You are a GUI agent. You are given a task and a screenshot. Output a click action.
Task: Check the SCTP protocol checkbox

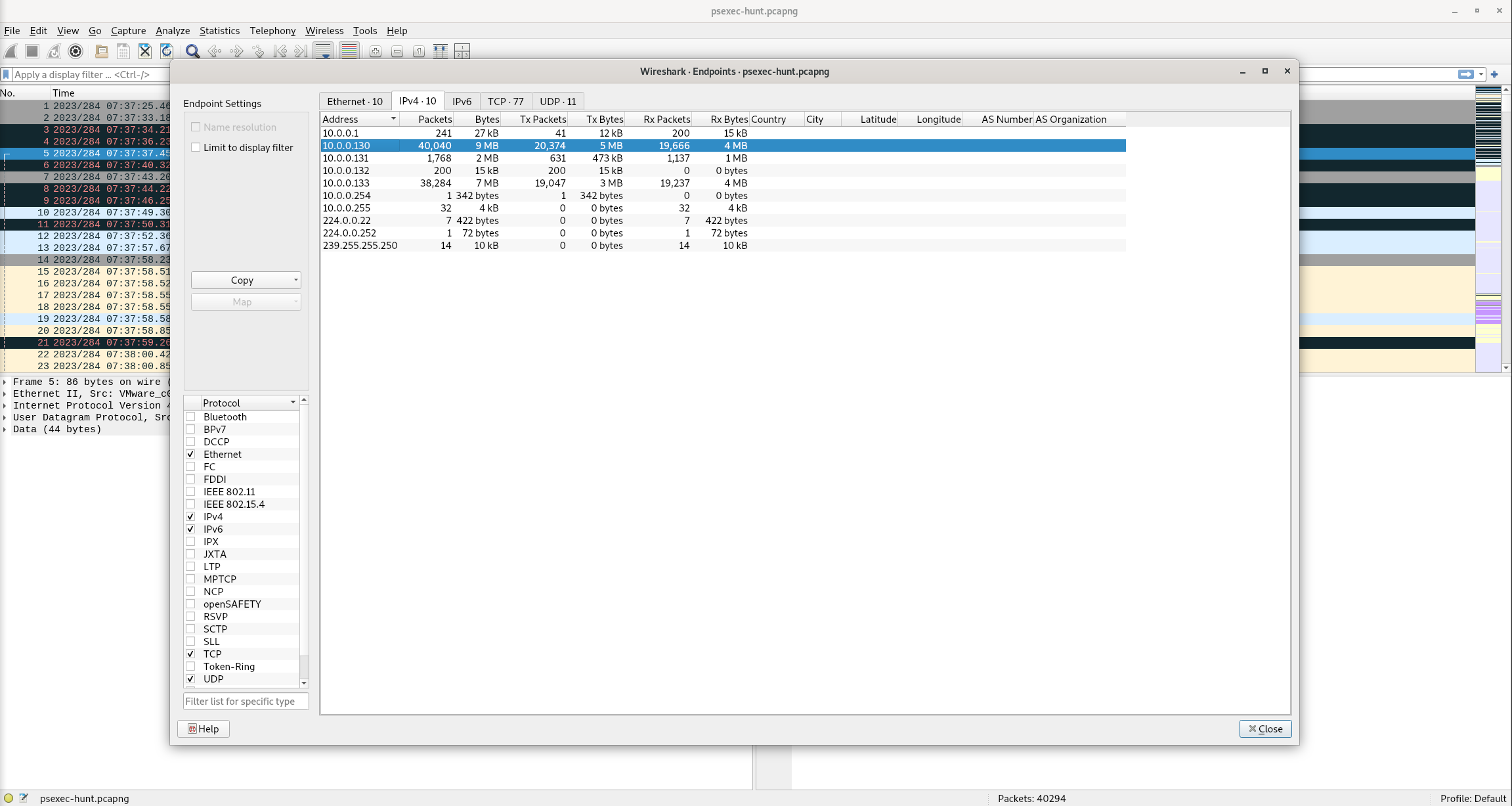point(190,629)
